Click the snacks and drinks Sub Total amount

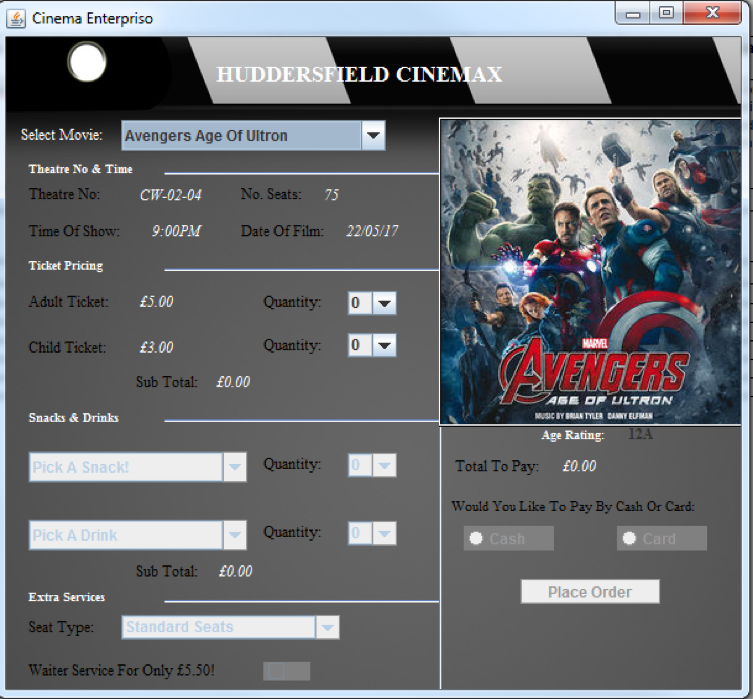pyautogui.click(x=235, y=571)
